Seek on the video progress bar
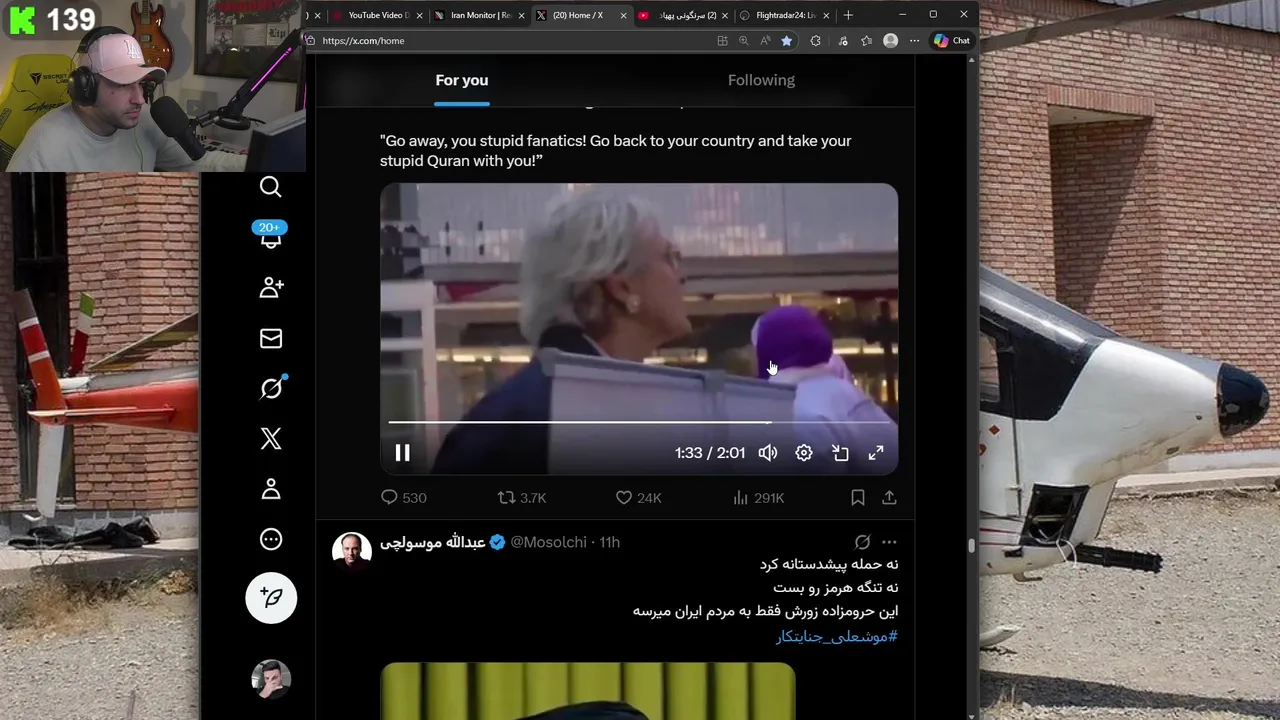The image size is (1280, 720). point(639,423)
